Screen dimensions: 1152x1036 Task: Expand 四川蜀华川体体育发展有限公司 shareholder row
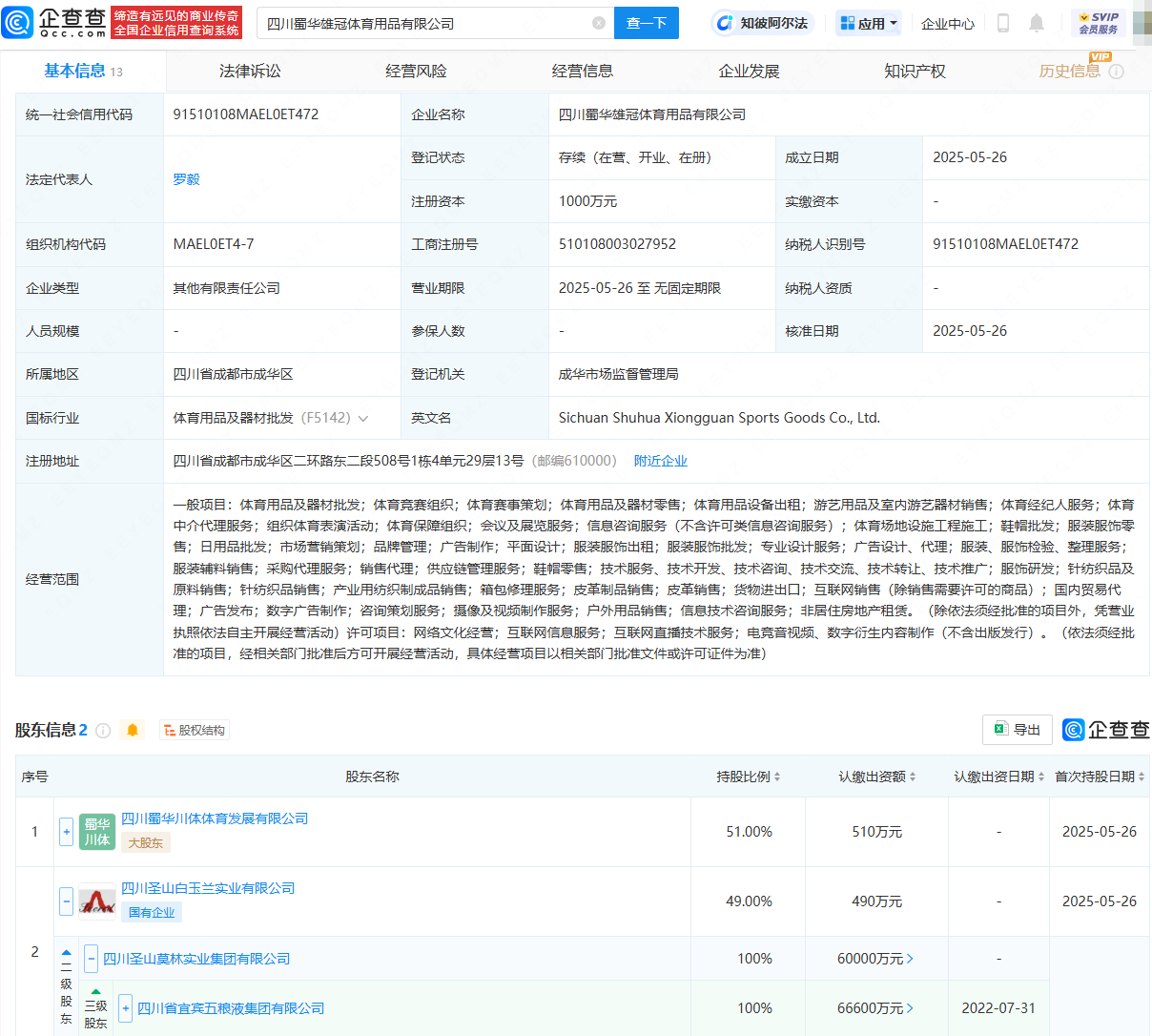point(67,832)
